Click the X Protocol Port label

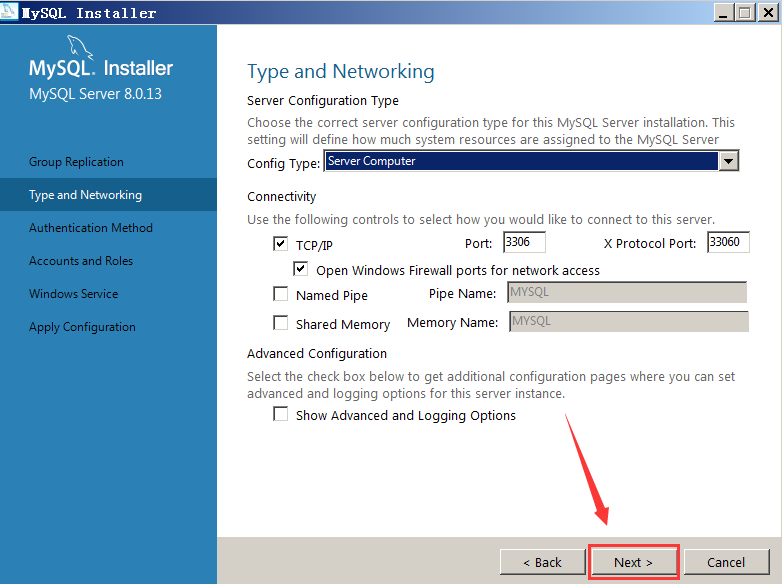click(x=650, y=243)
